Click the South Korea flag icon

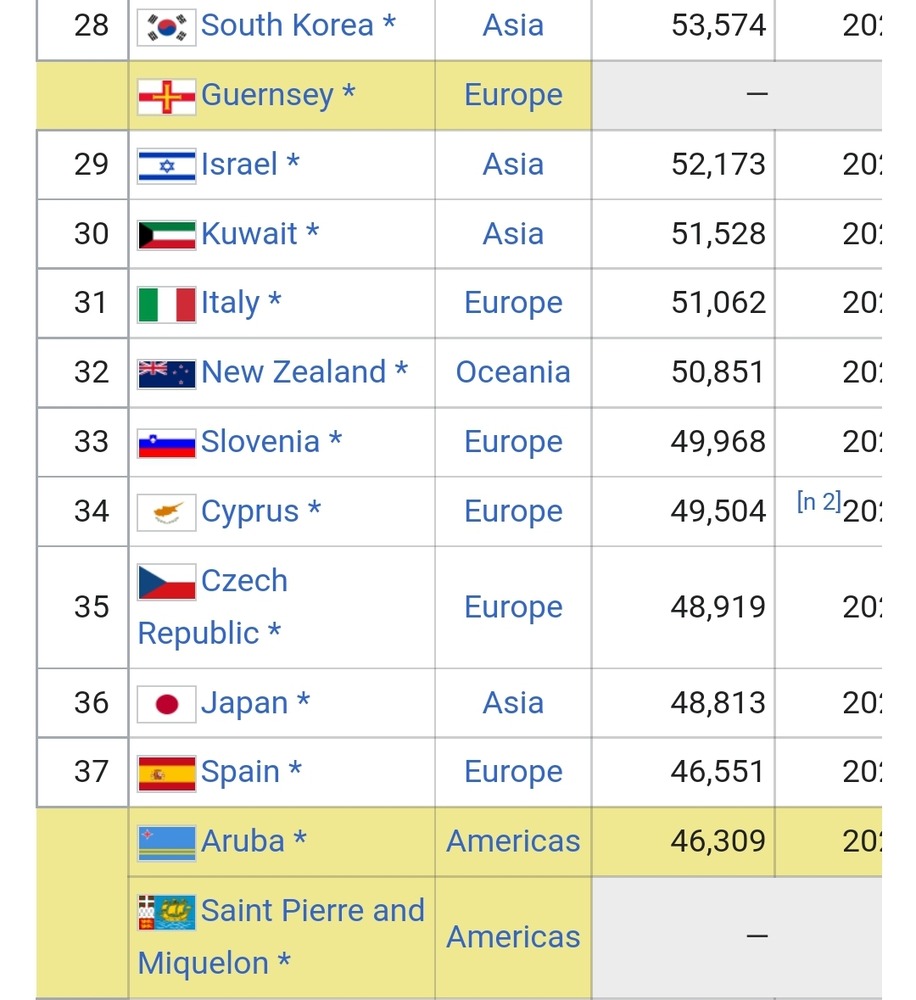click(167, 26)
